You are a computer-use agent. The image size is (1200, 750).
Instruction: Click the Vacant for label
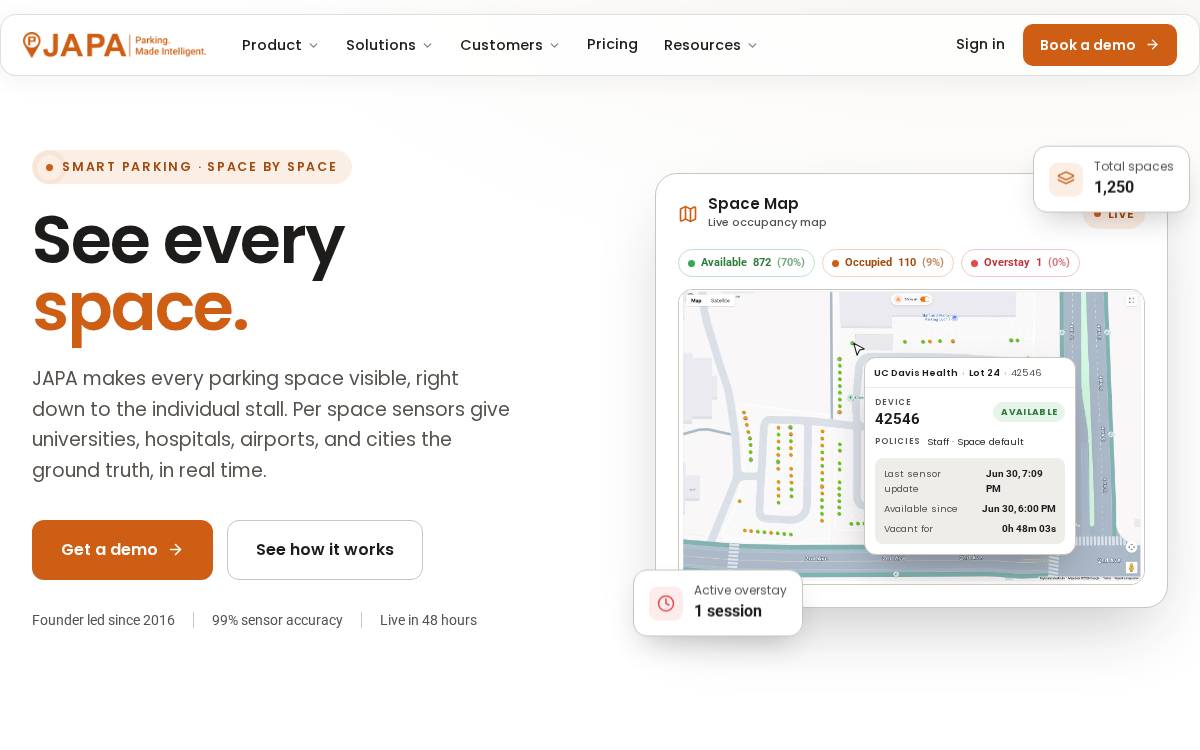click(x=908, y=529)
